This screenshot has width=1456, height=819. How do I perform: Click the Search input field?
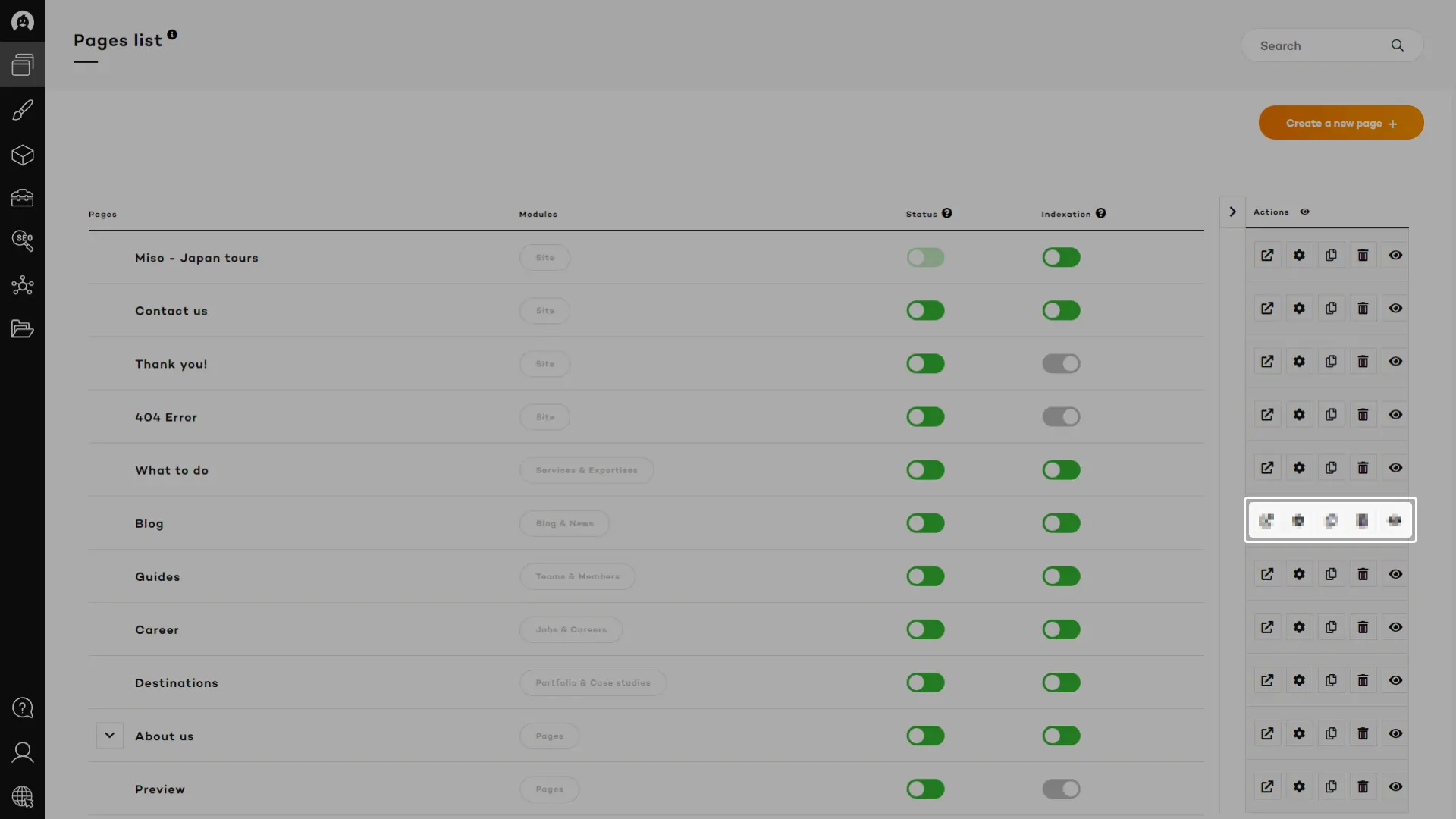1319,46
